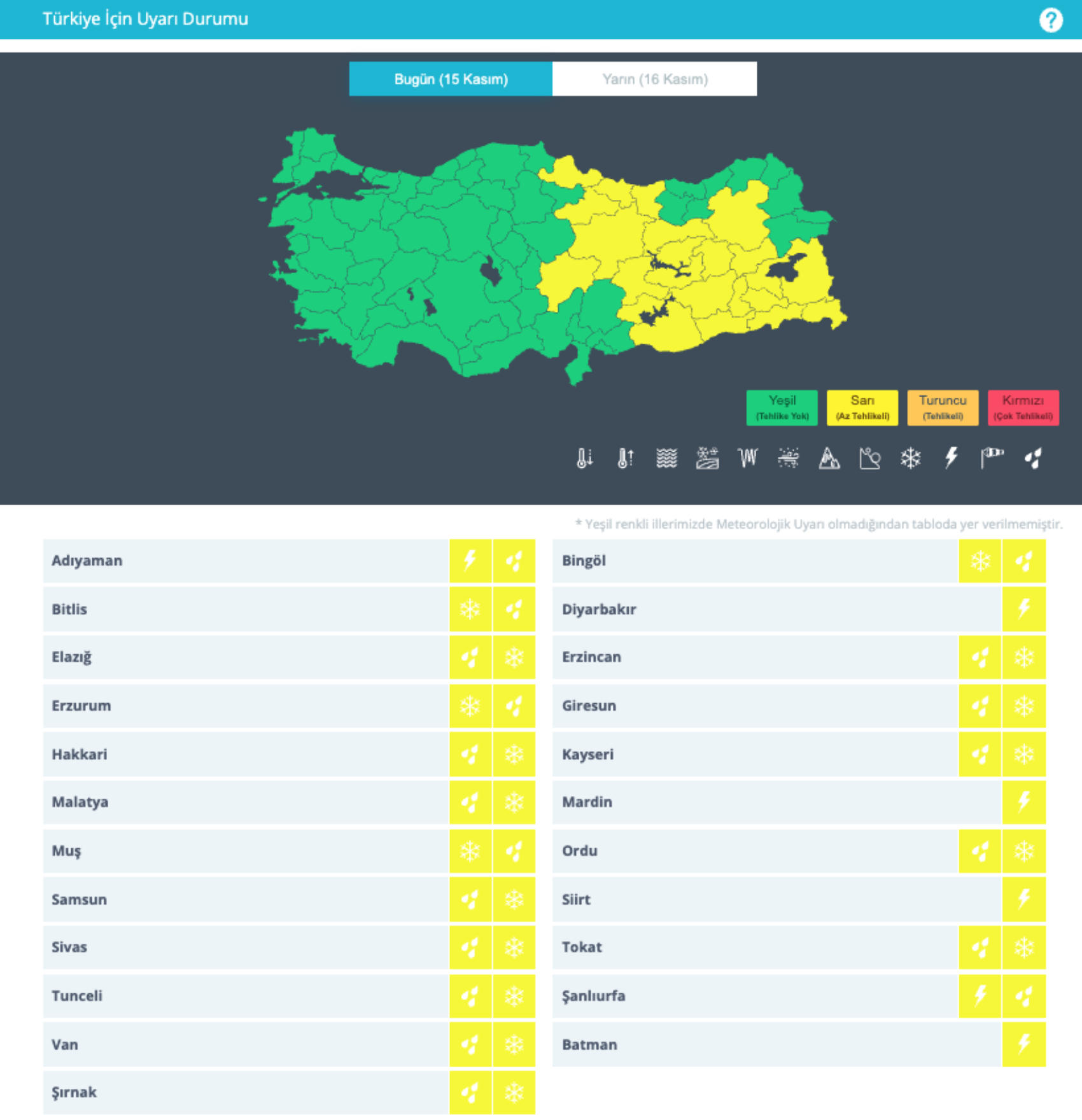Click the snowflake icon in map legend row
The image size is (1082, 1120).
910,458
